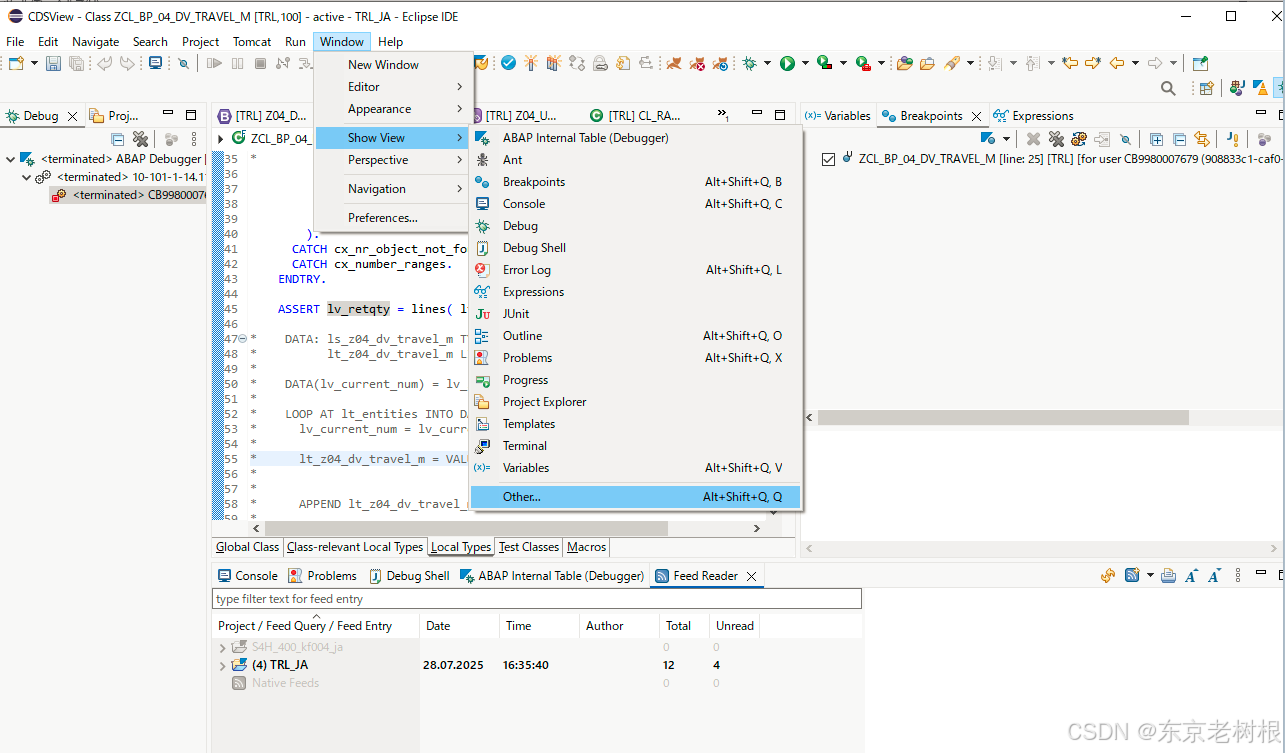Screen dimensions: 1285x753
Task: Click the Save icon in main toolbar
Action: (x=53, y=63)
